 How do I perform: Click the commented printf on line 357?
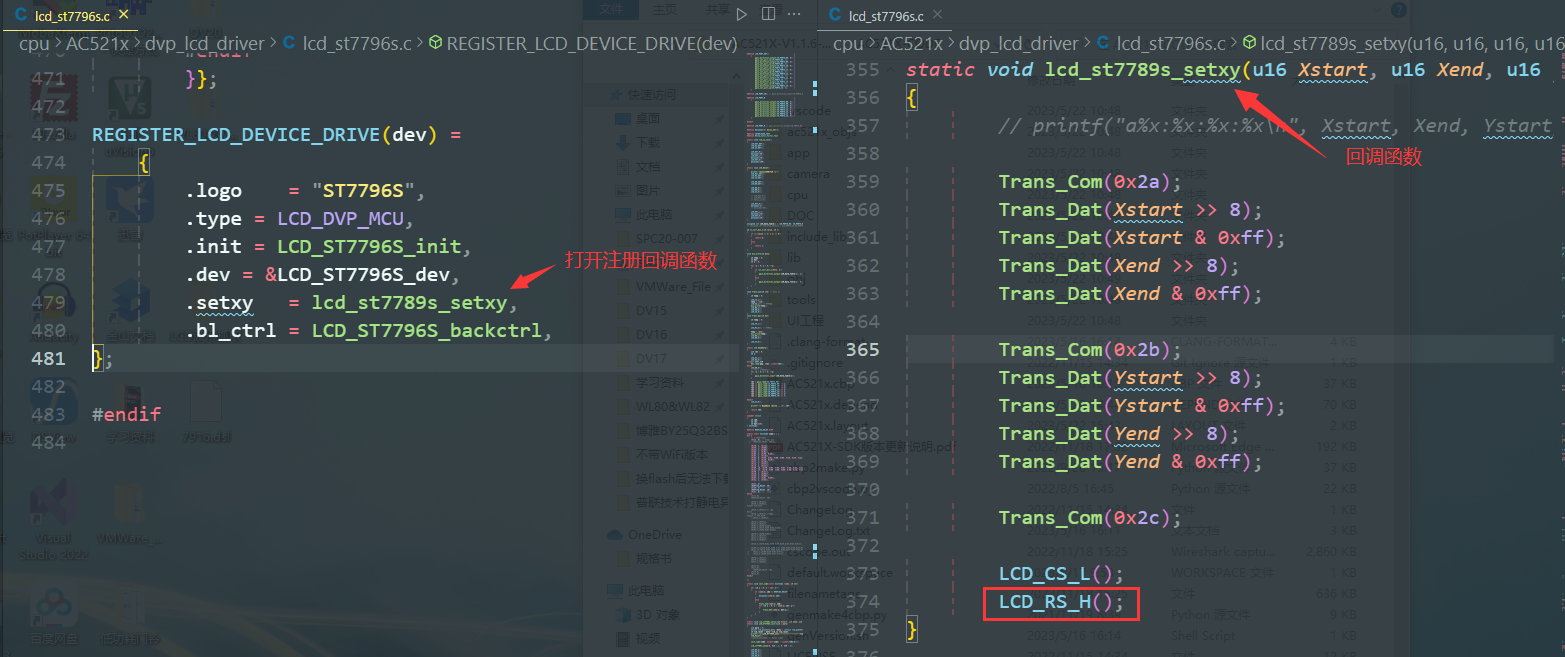(x=1276, y=126)
